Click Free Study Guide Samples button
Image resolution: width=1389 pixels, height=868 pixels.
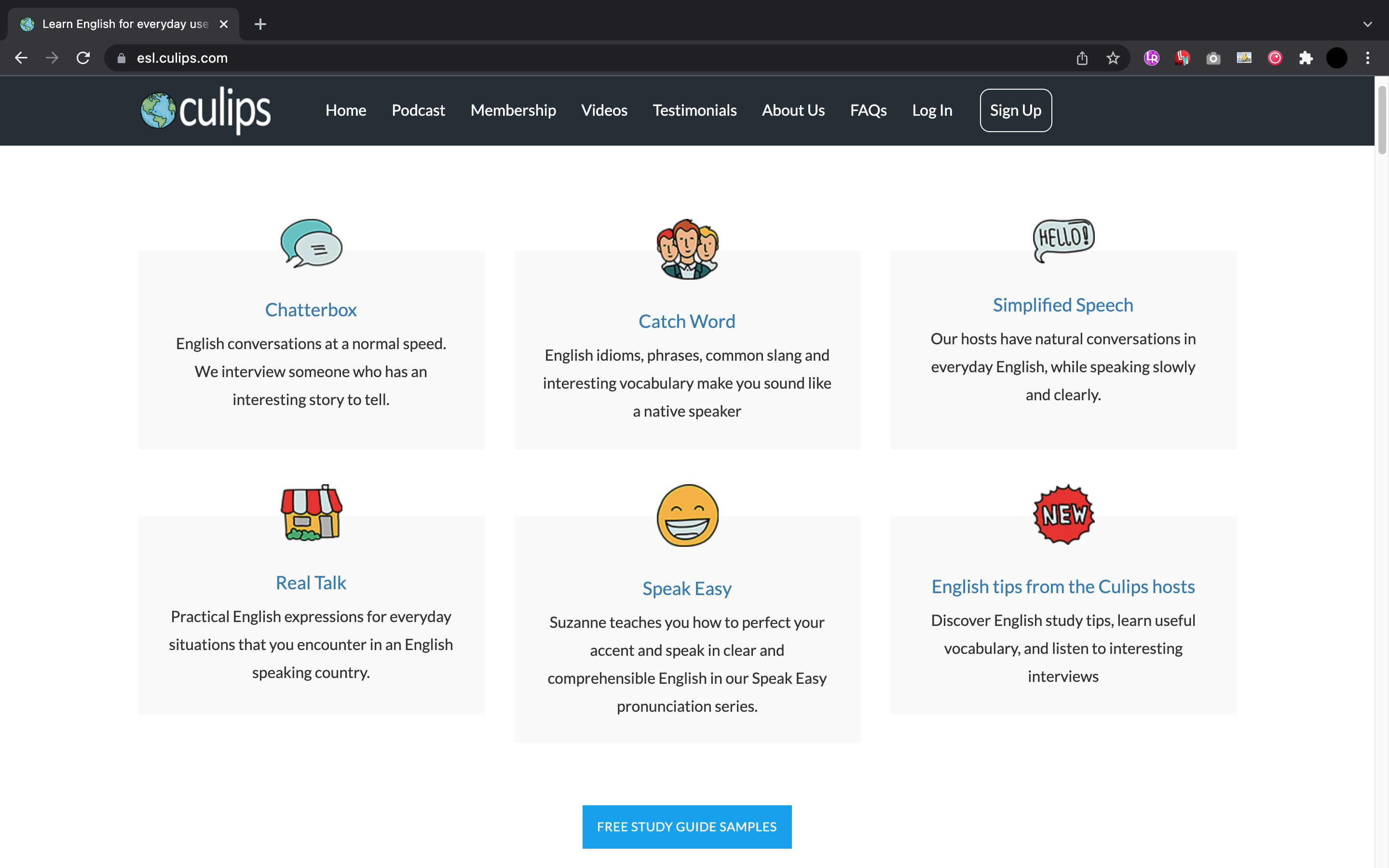click(686, 827)
